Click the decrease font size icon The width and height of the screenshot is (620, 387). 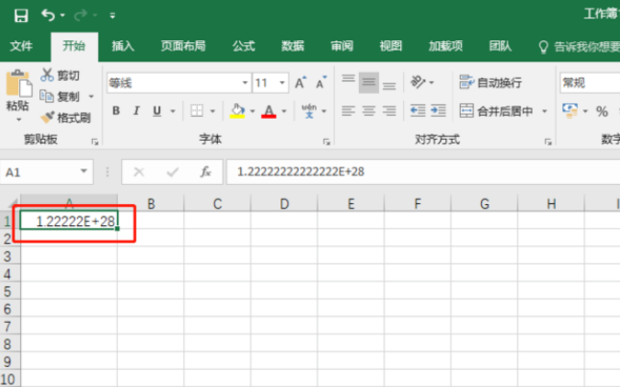(321, 83)
